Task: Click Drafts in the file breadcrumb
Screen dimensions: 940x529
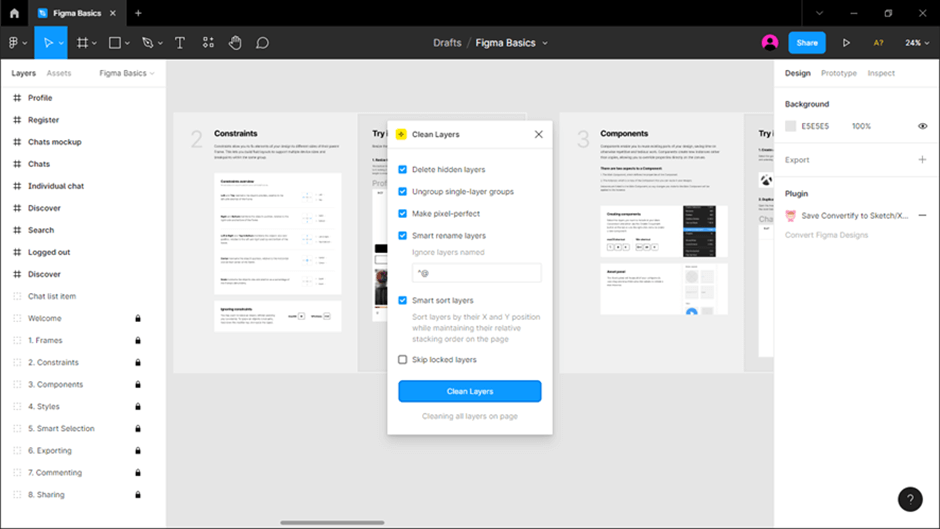Action: (x=447, y=43)
